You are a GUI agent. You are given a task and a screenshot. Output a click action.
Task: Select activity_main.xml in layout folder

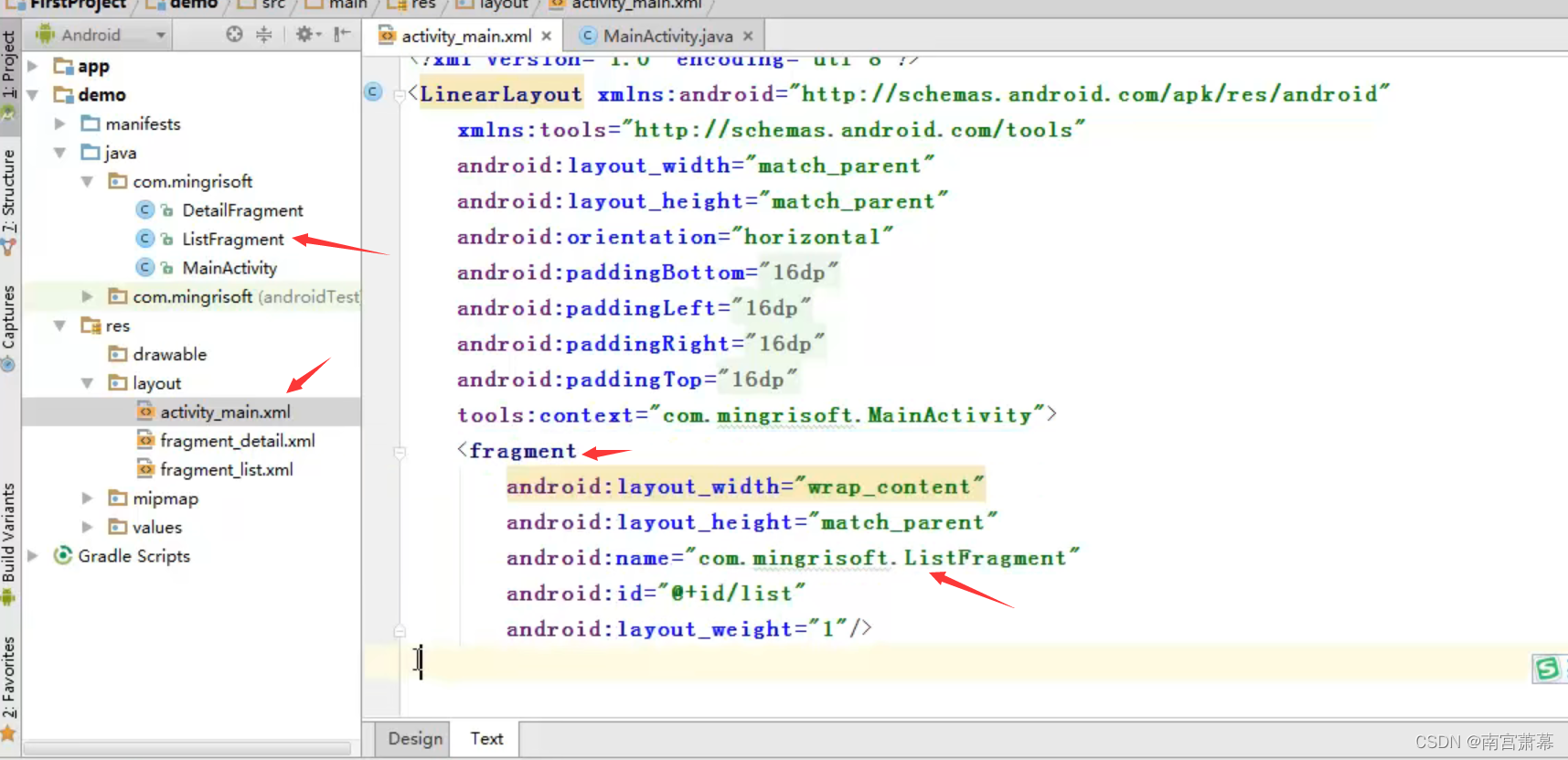pyautogui.click(x=225, y=412)
